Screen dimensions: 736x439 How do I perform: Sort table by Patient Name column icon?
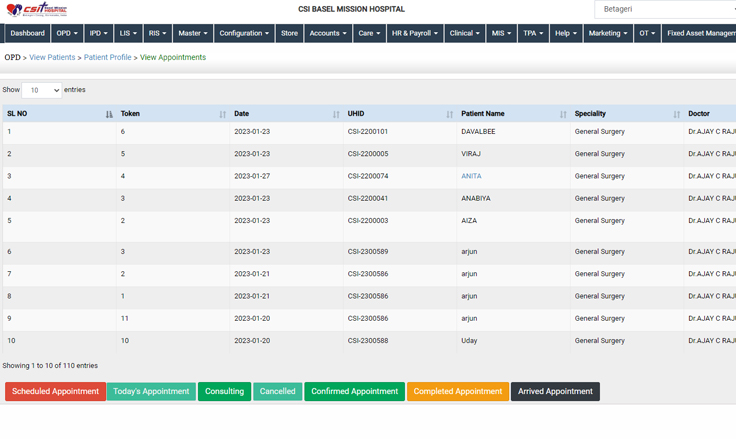click(563, 114)
